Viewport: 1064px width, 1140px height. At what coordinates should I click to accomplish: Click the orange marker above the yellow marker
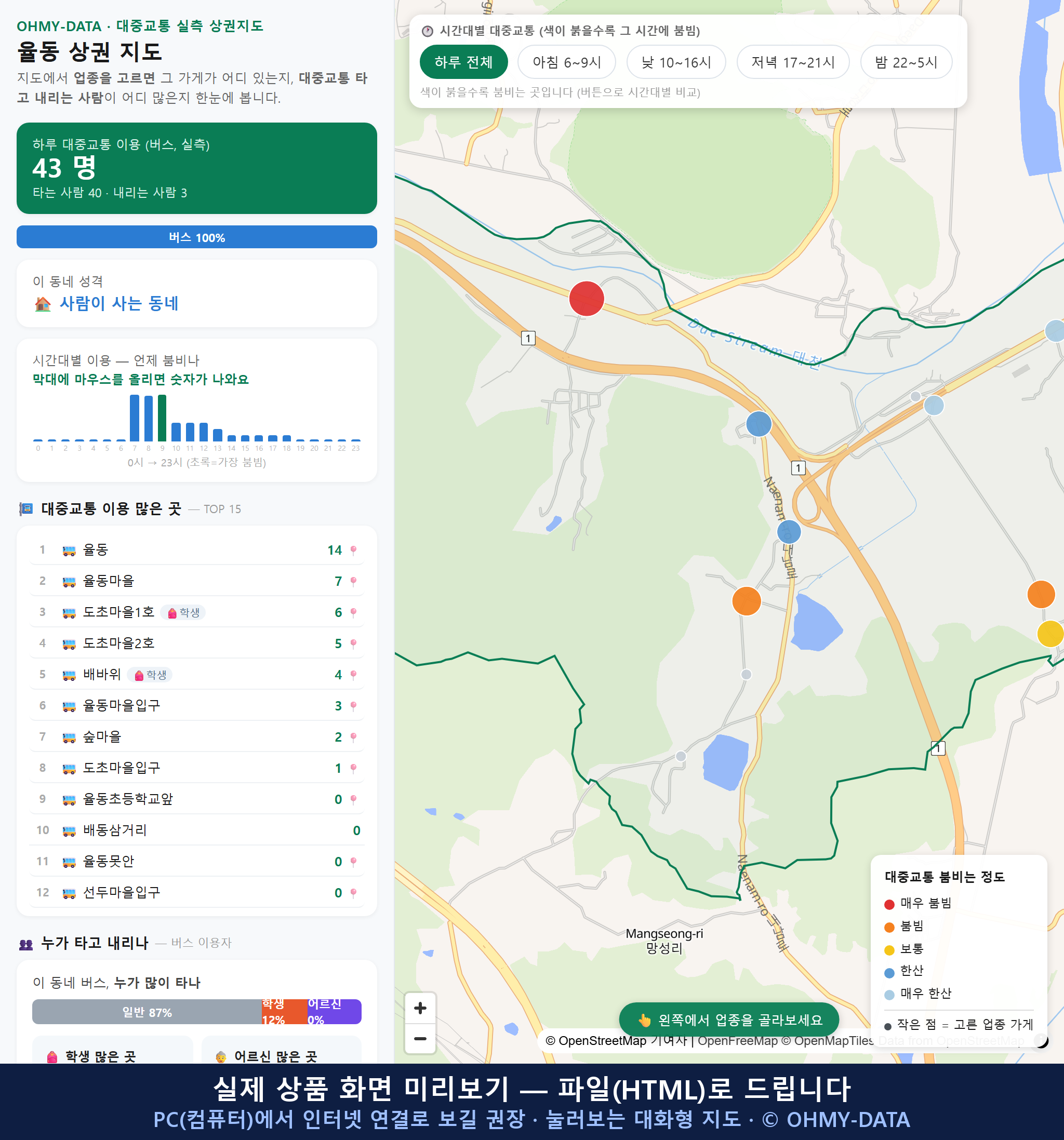[1041, 594]
